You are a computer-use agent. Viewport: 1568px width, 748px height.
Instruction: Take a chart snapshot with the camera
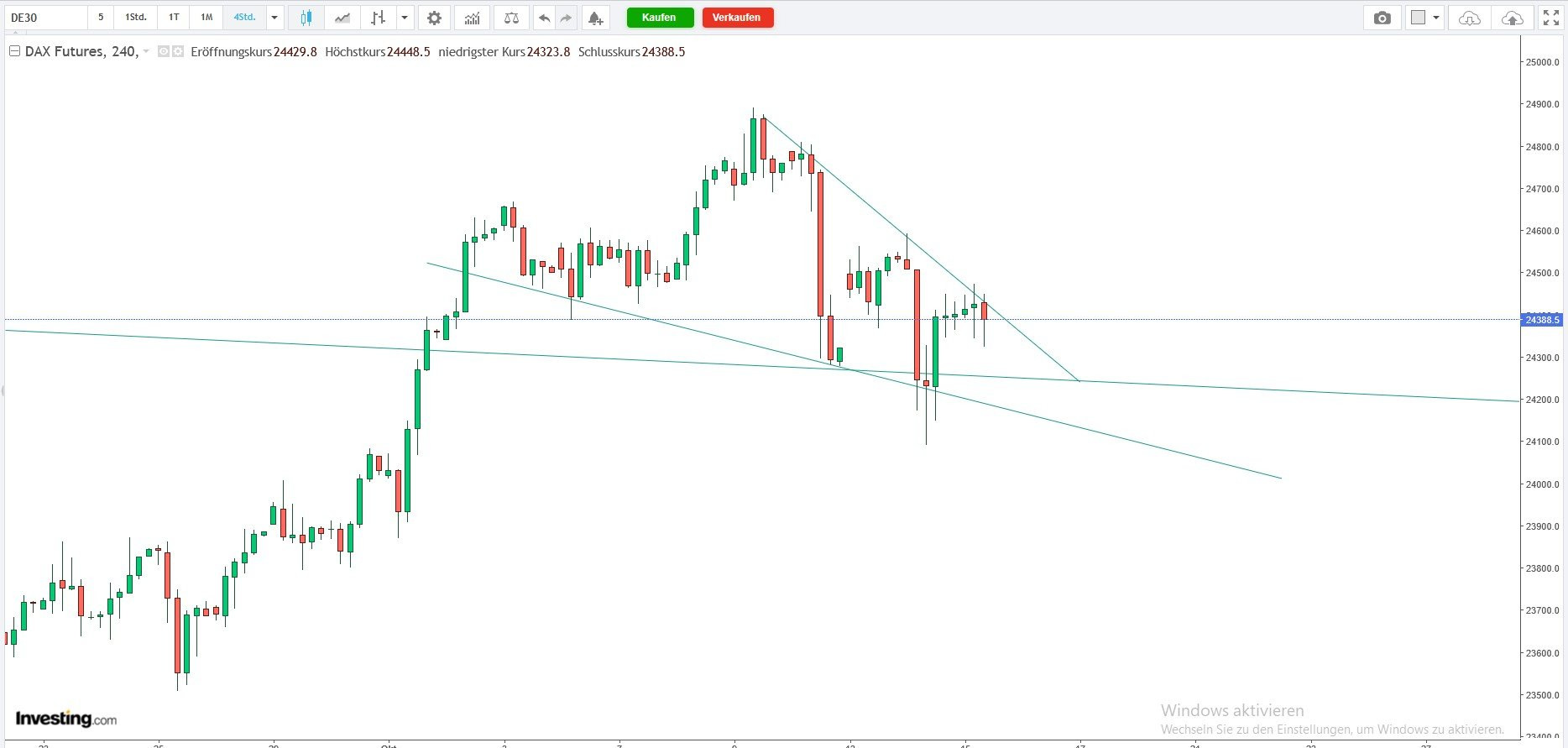point(1382,18)
